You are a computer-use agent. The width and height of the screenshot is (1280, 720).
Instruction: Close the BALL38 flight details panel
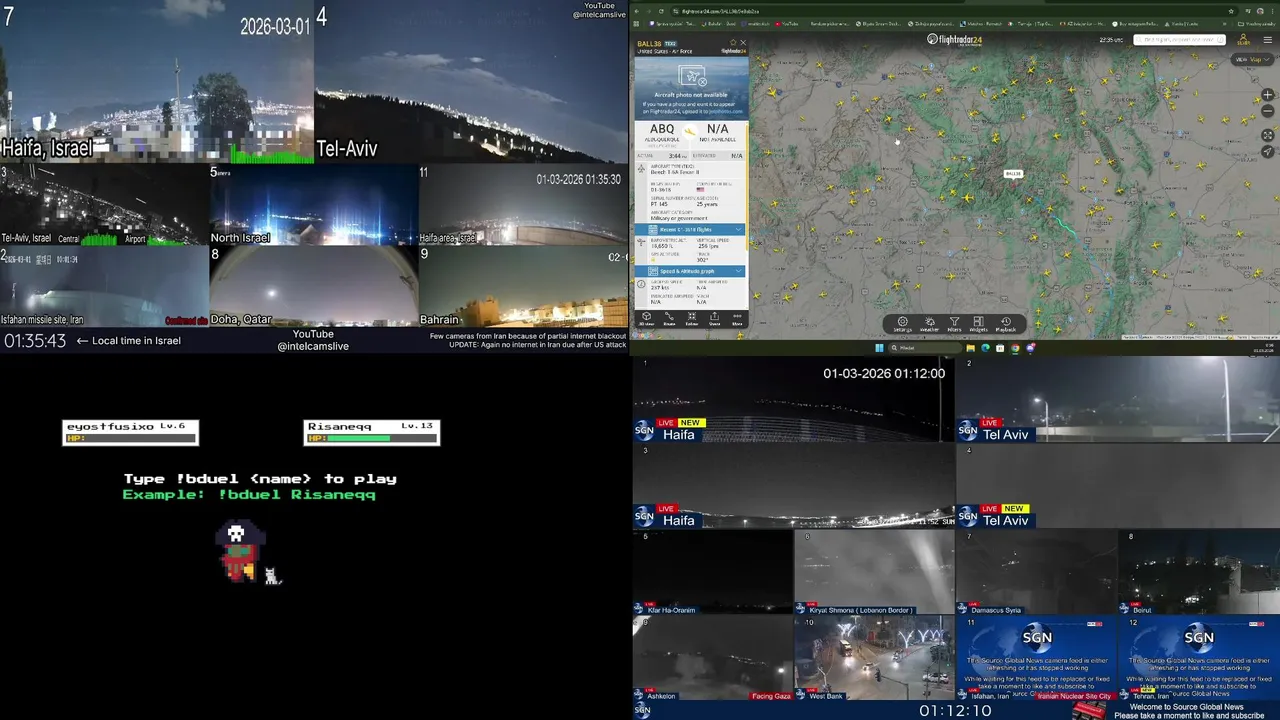[742, 43]
